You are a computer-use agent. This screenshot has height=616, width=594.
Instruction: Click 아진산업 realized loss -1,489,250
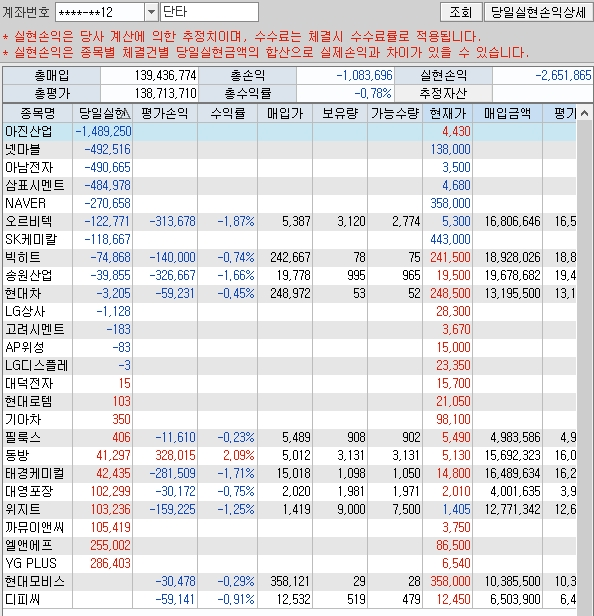click(103, 132)
